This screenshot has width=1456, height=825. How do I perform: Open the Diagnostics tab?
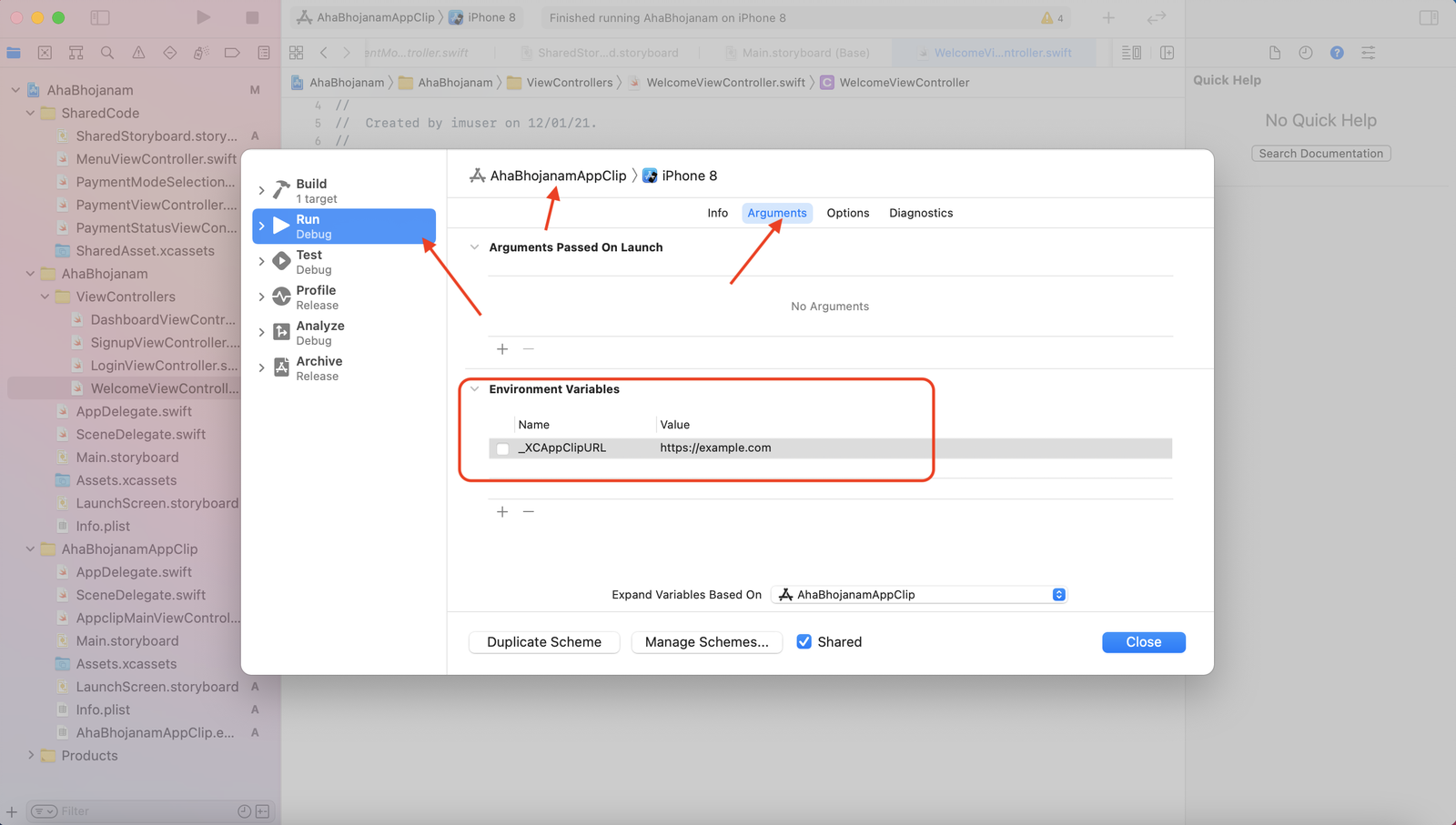921,213
